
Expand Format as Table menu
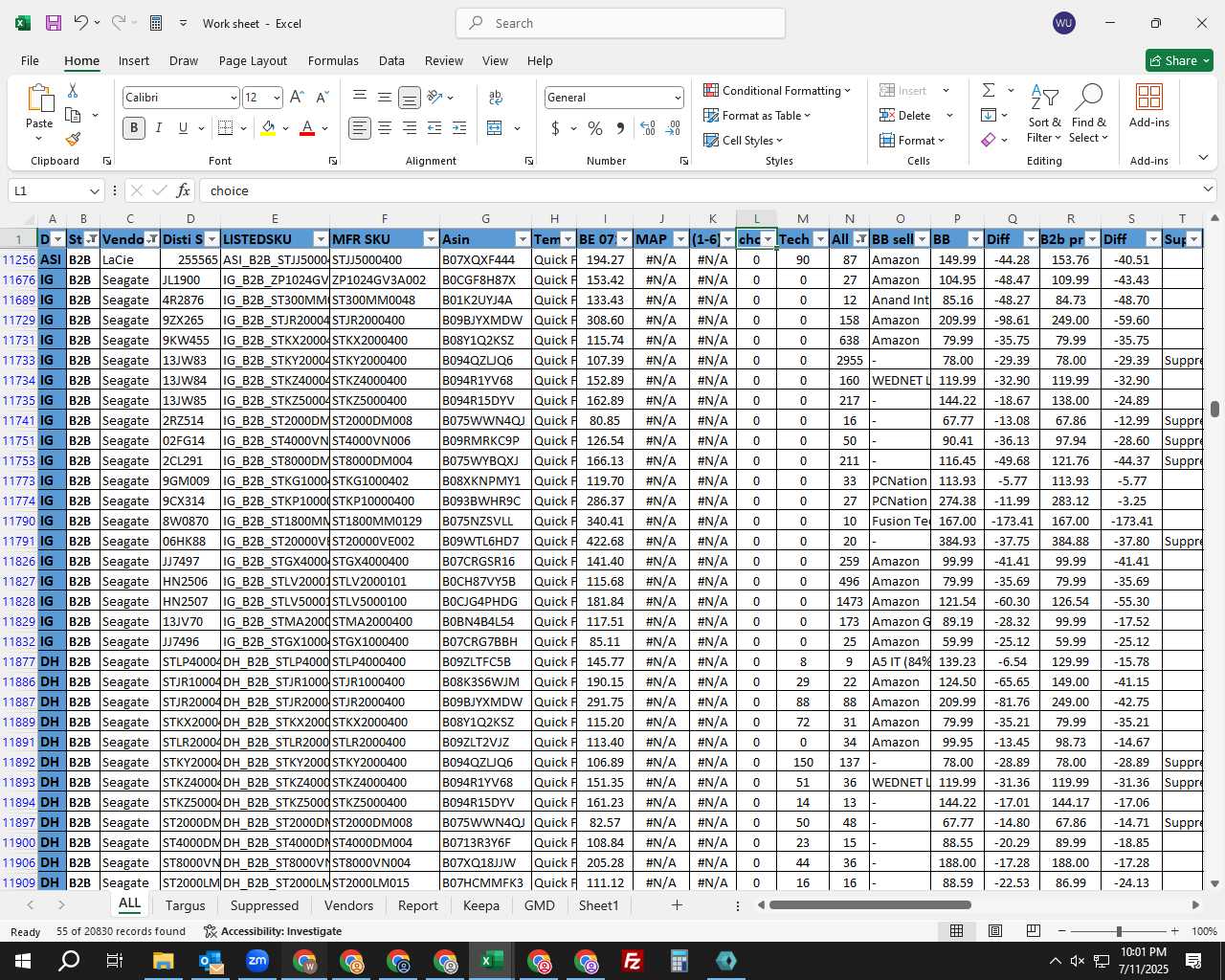757,115
